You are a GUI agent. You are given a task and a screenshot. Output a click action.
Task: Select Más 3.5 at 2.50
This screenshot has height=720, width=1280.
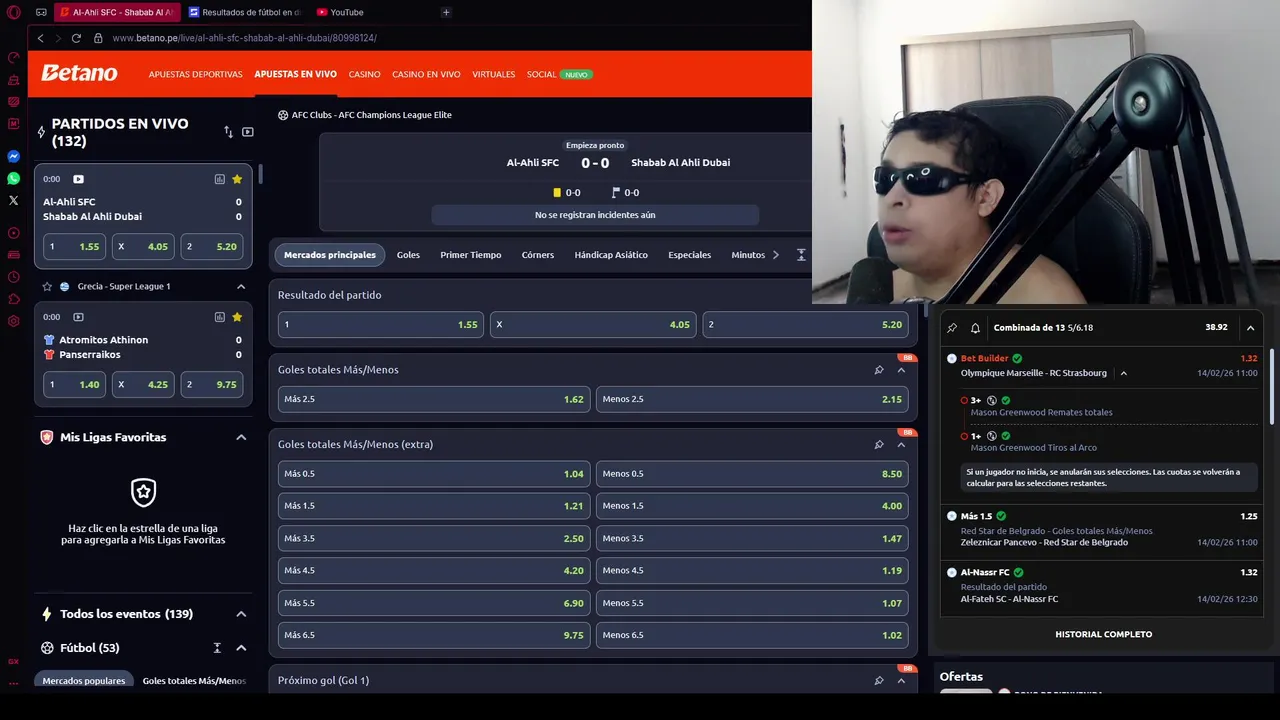434,538
